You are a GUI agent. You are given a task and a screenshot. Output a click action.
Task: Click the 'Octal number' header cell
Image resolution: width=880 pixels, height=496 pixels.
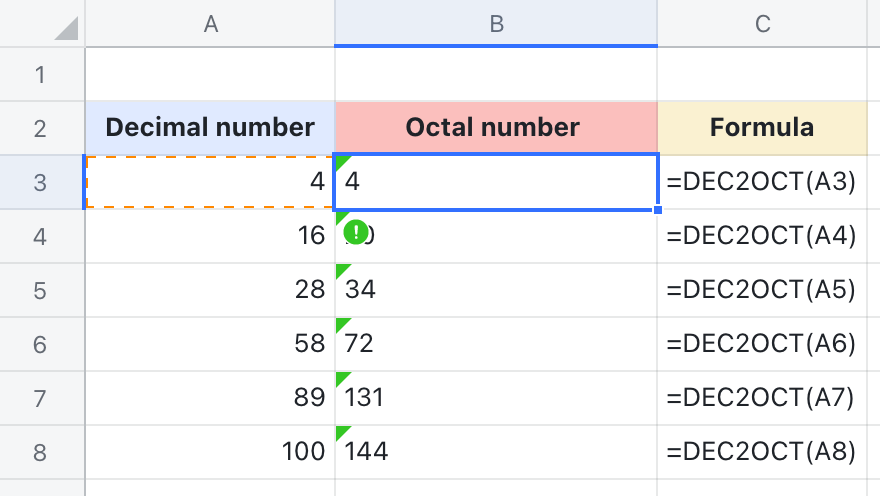click(496, 128)
